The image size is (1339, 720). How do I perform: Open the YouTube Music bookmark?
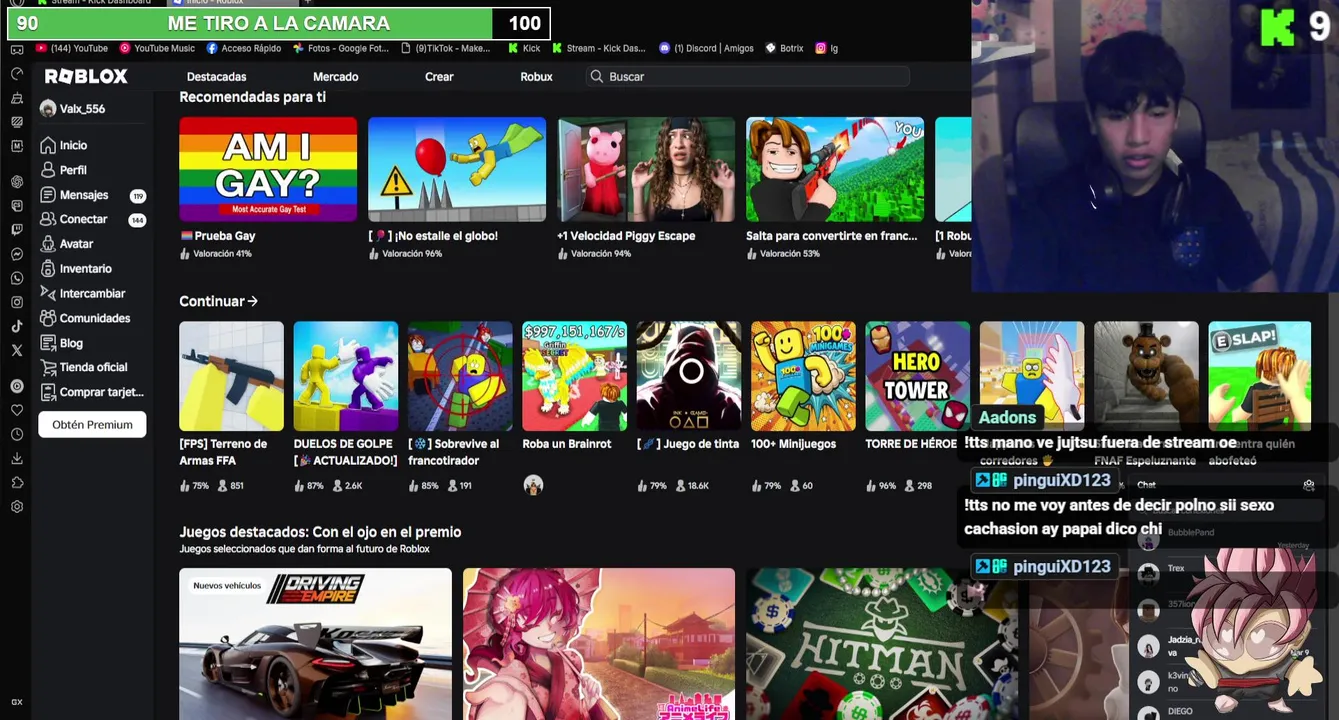pos(157,48)
